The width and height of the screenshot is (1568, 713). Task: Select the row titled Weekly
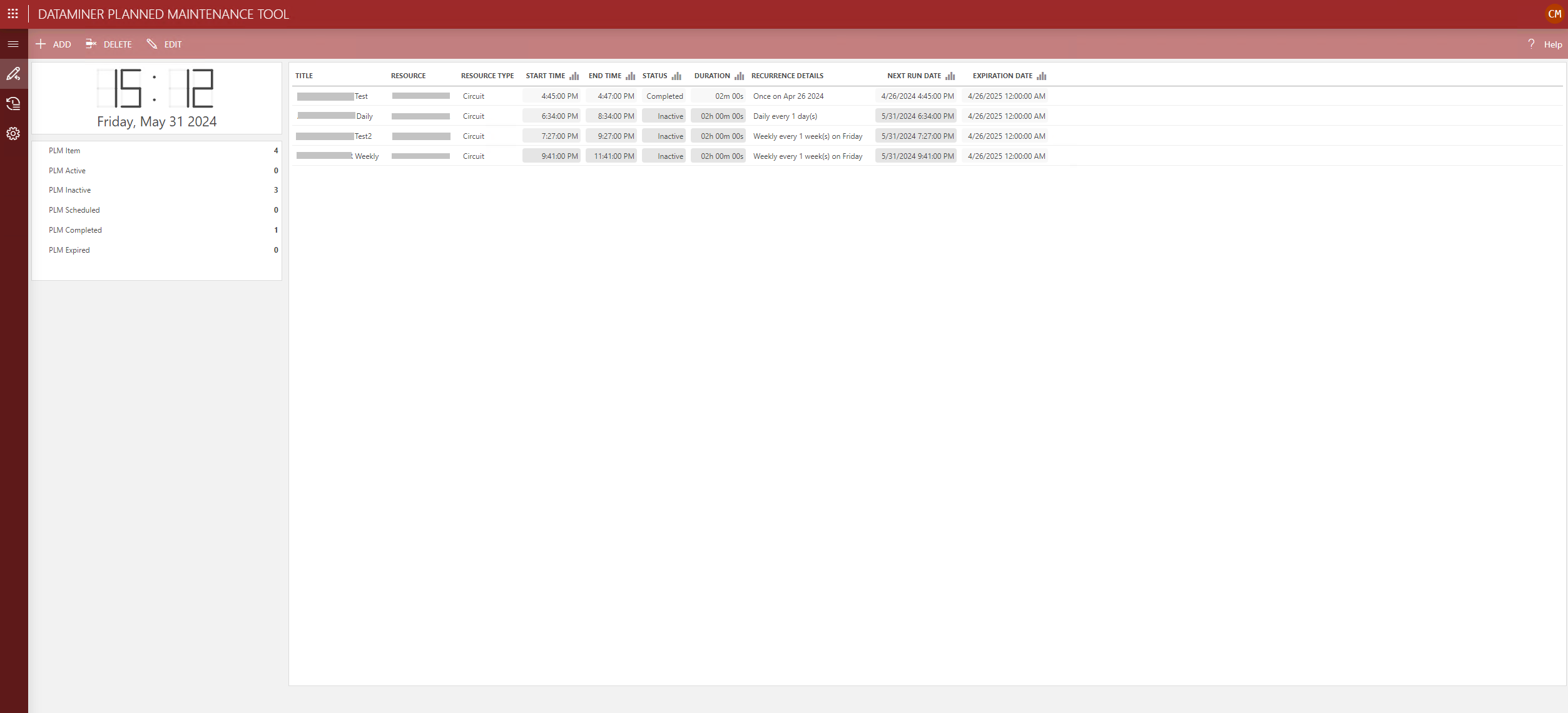pyautogui.click(x=927, y=156)
